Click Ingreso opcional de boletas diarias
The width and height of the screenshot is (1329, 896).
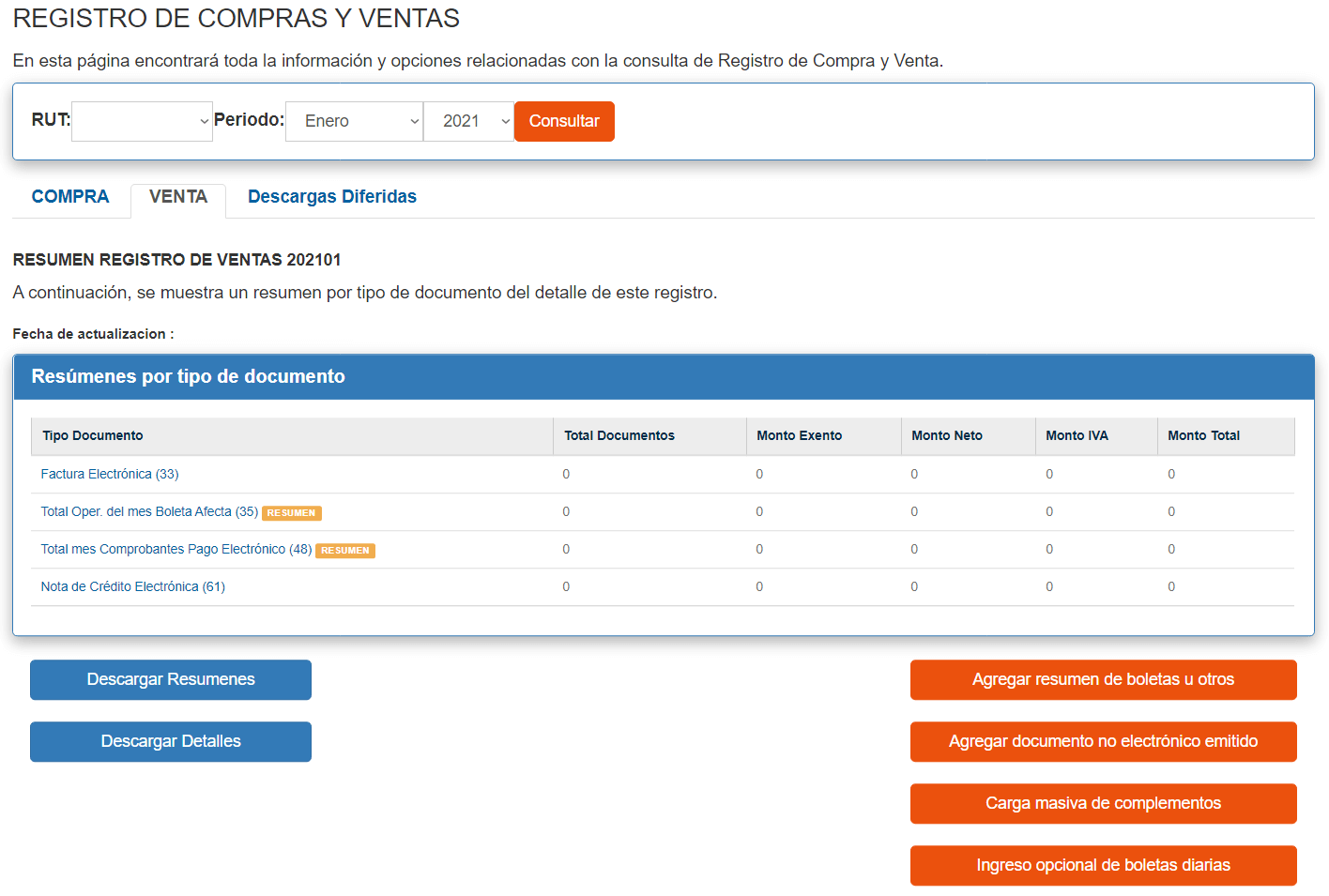point(1103,865)
